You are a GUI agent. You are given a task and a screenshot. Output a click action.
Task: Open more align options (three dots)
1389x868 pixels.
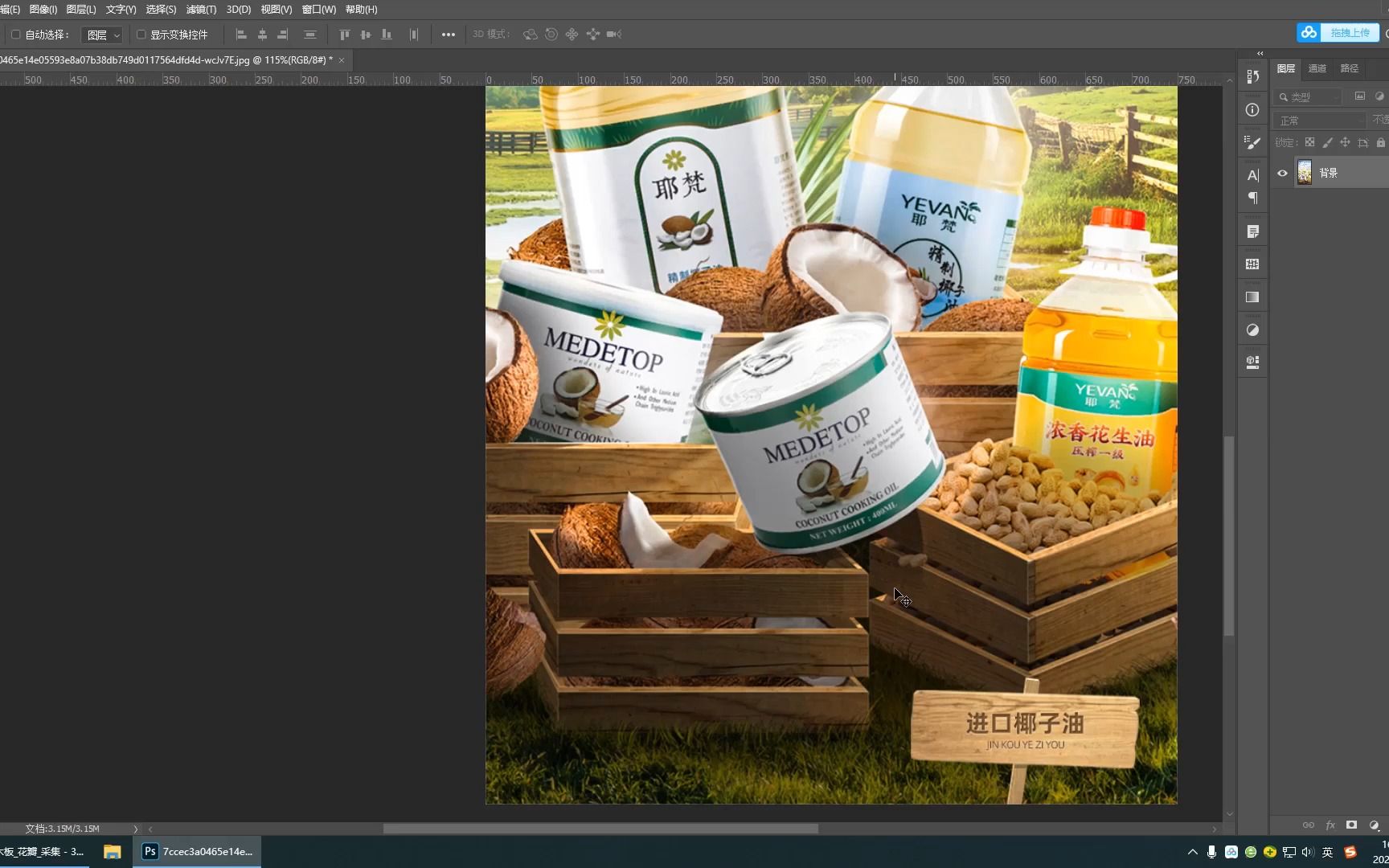(x=449, y=35)
